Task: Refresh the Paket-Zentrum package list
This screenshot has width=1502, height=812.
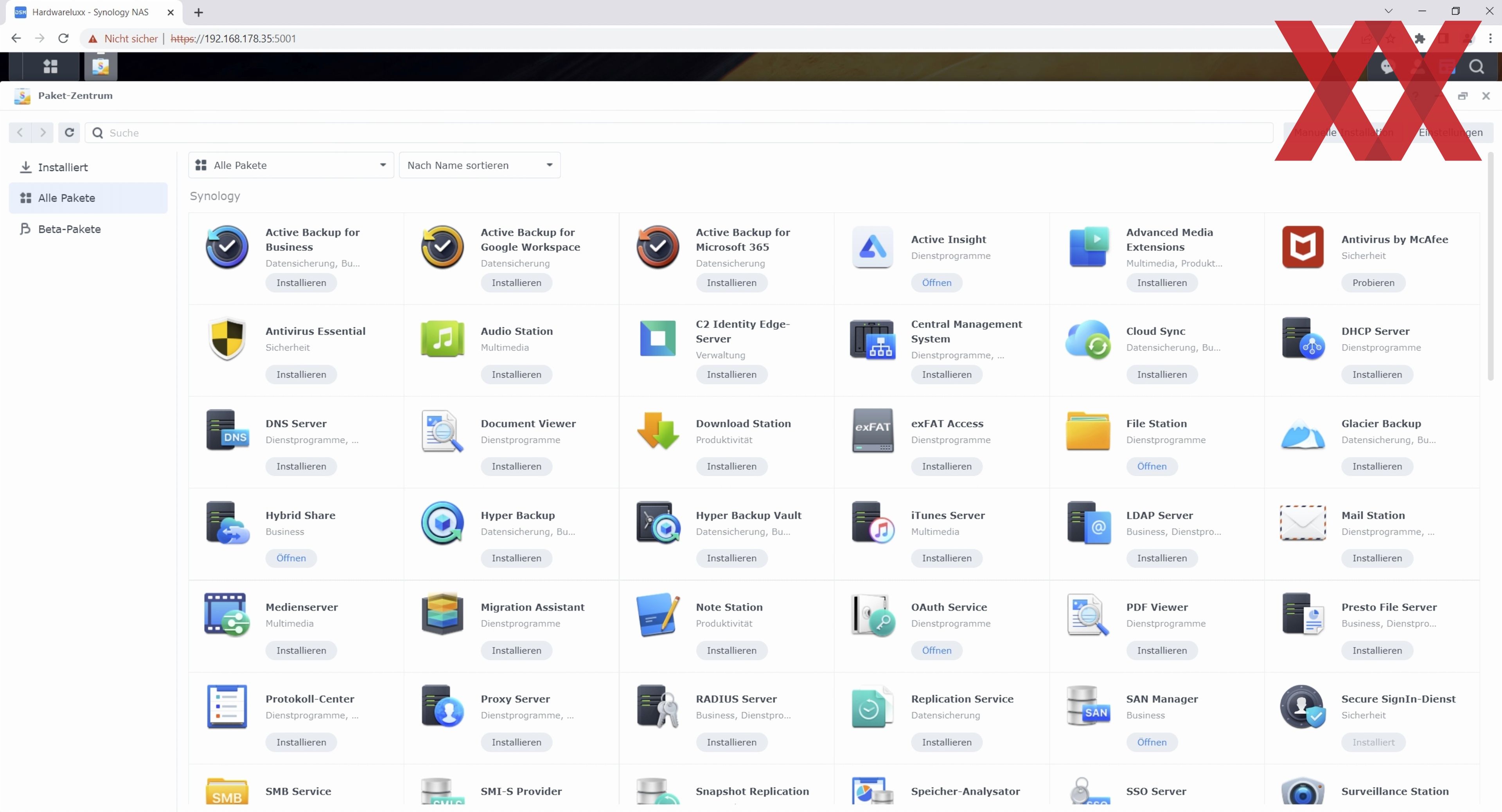Action: pos(69,132)
